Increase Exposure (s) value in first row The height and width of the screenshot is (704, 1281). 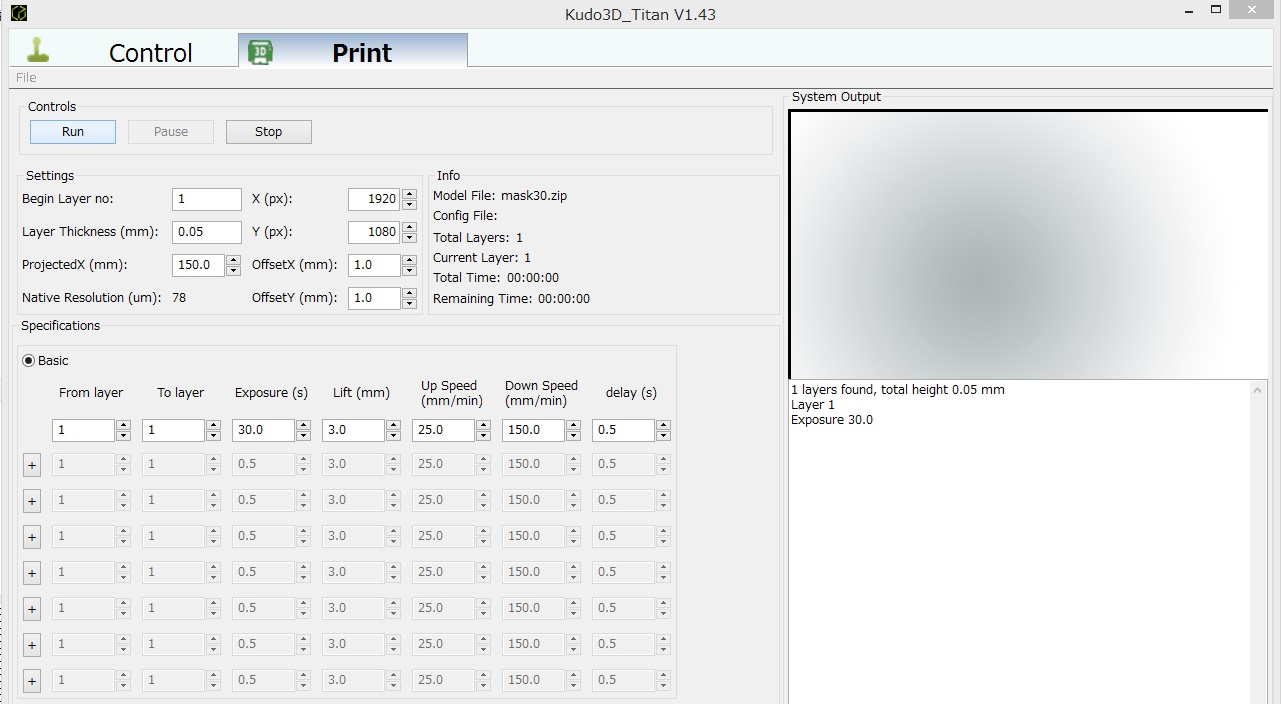[x=303, y=425]
